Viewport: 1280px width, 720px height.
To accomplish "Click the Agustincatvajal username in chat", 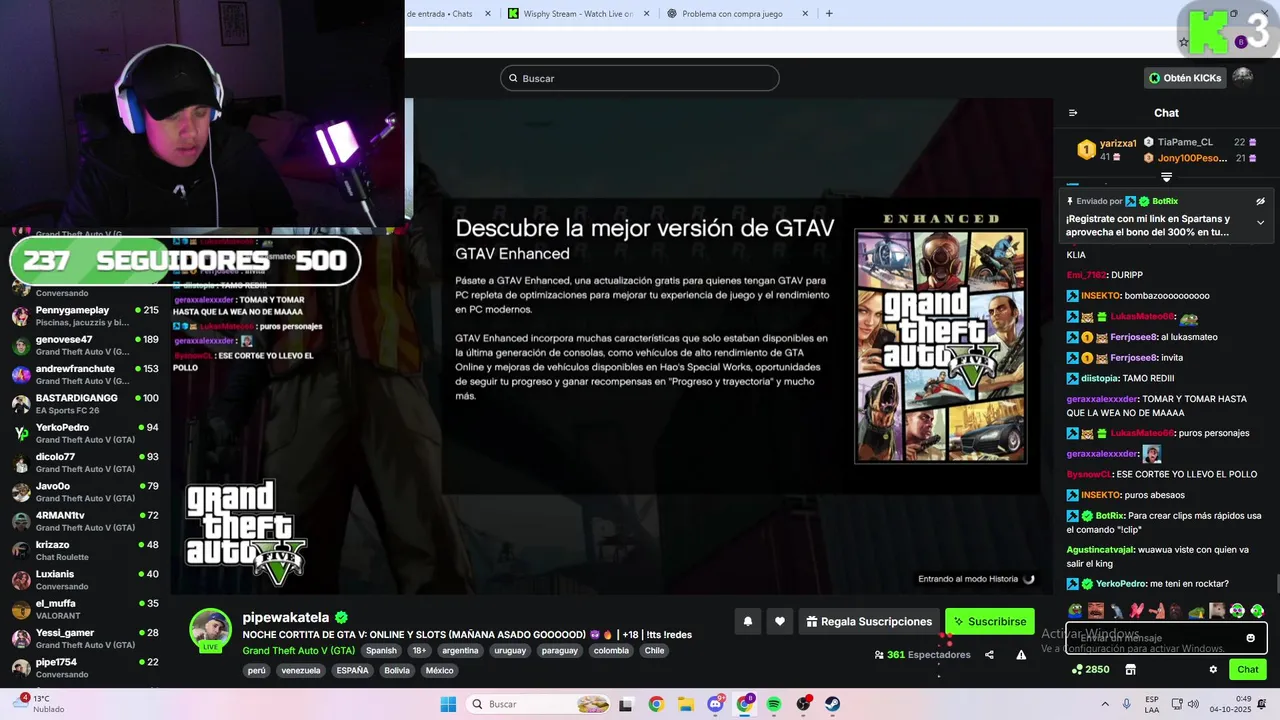I will tap(1100, 549).
